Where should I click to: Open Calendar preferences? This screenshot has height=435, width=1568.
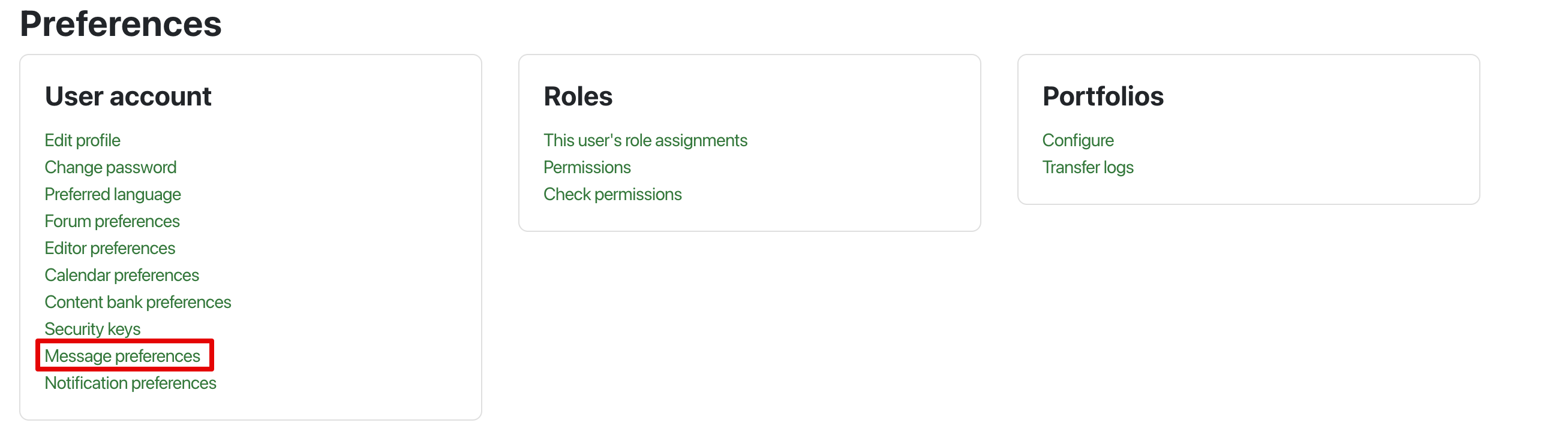click(x=122, y=275)
